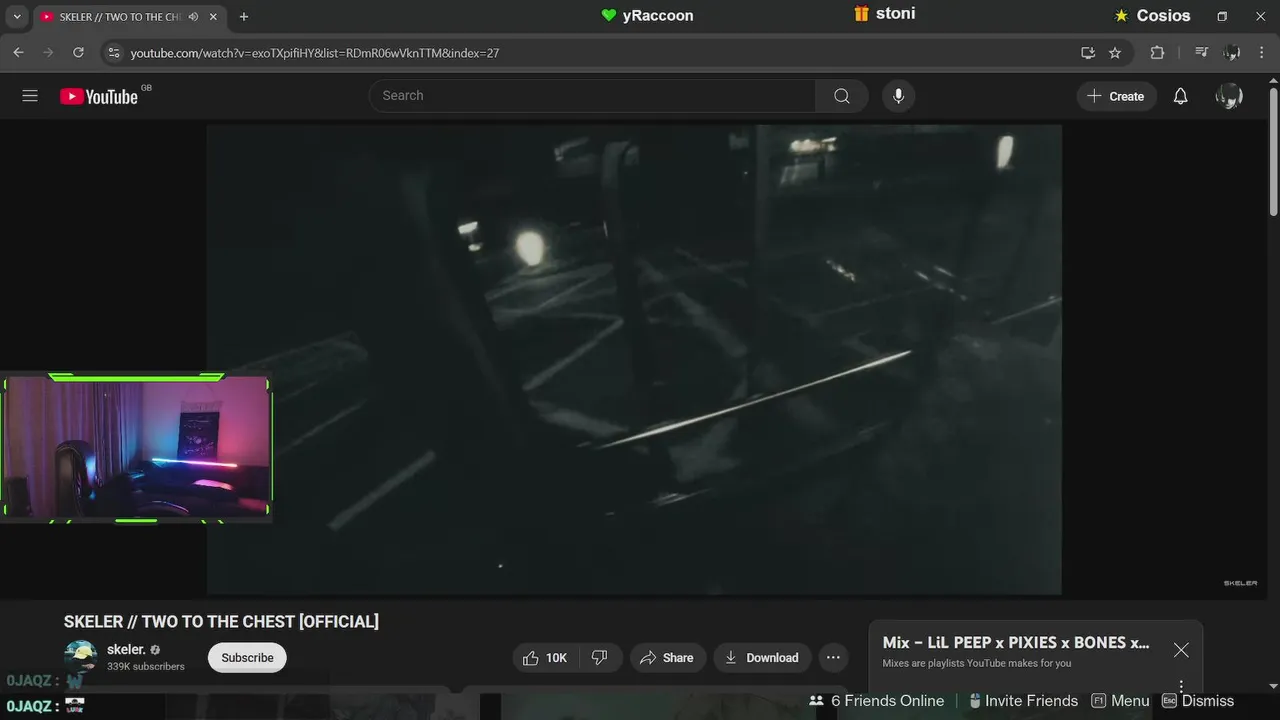Start voice search with the microphone
This screenshot has height=720, width=1280.
pyautogui.click(x=898, y=96)
